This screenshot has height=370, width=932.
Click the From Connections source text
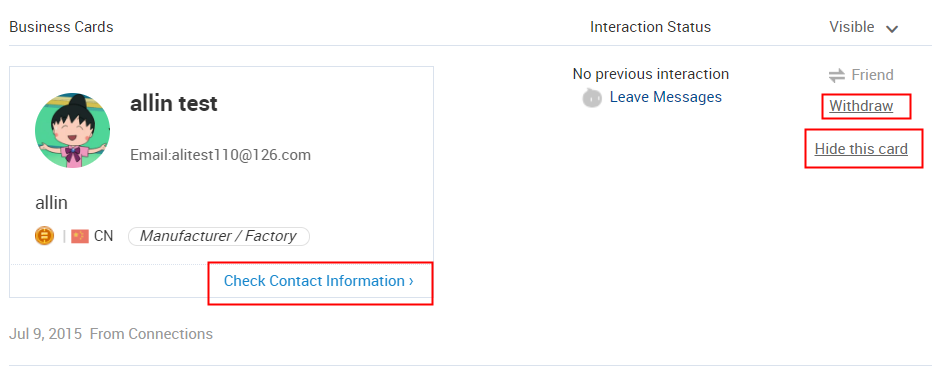[151, 334]
